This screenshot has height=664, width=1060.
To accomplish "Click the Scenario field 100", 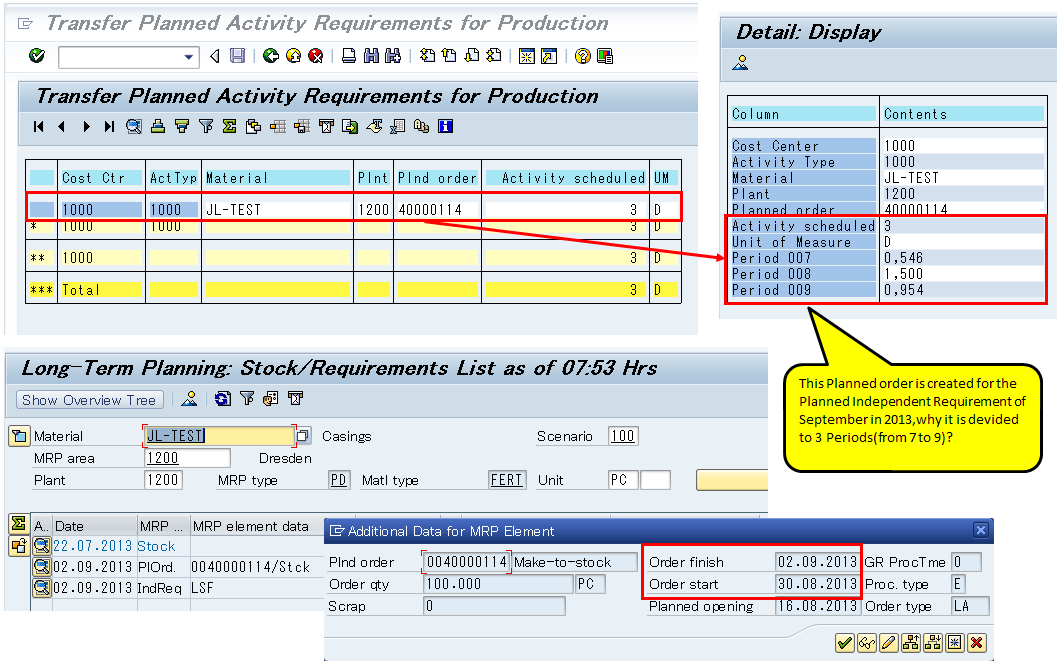I will point(622,436).
